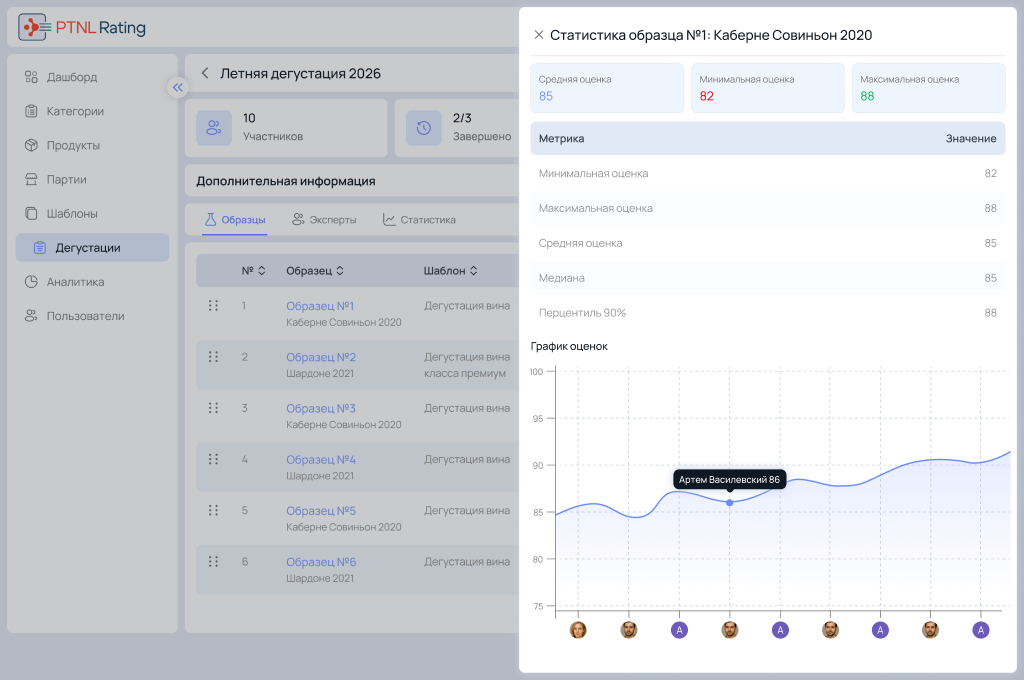Open the Образец №2 link
1024x680 pixels.
tap(321, 357)
